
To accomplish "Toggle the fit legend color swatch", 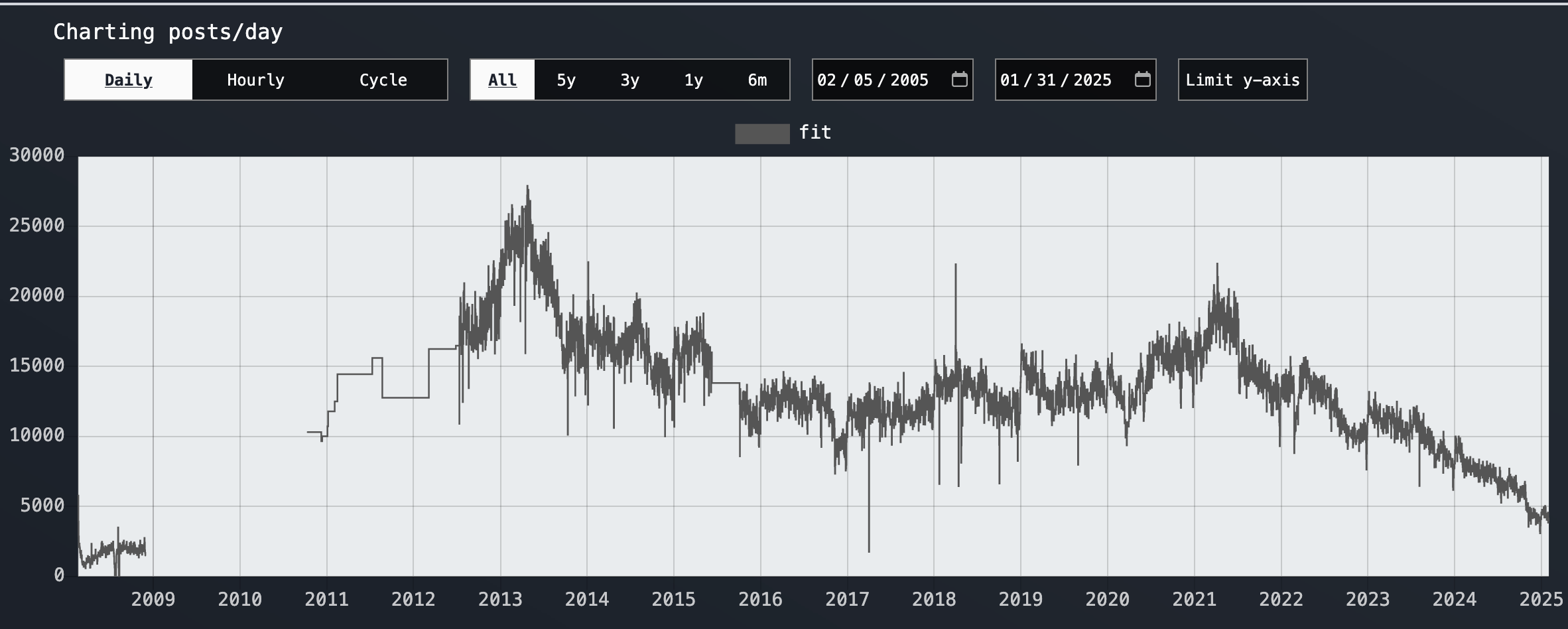I will [762, 133].
